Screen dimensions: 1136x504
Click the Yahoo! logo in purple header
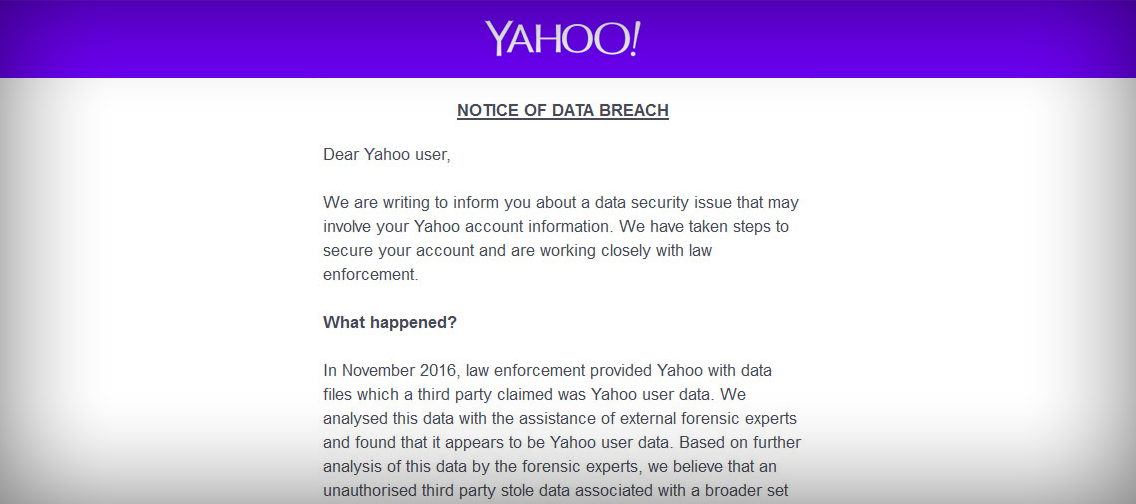tap(562, 38)
